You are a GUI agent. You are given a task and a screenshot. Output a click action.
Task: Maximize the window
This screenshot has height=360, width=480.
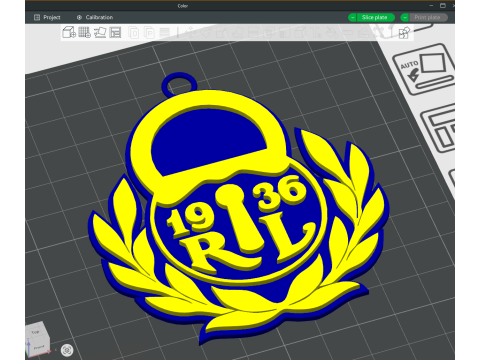point(443,6)
